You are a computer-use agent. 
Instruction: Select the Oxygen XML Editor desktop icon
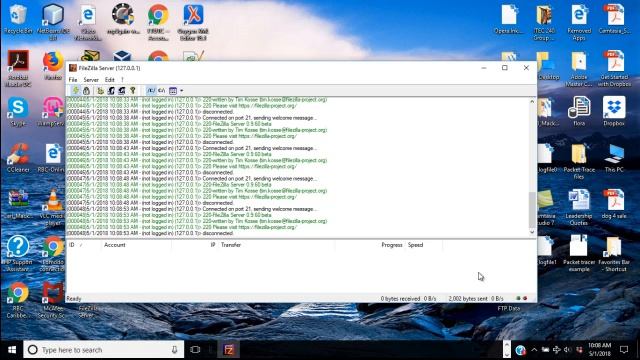[x=193, y=22]
